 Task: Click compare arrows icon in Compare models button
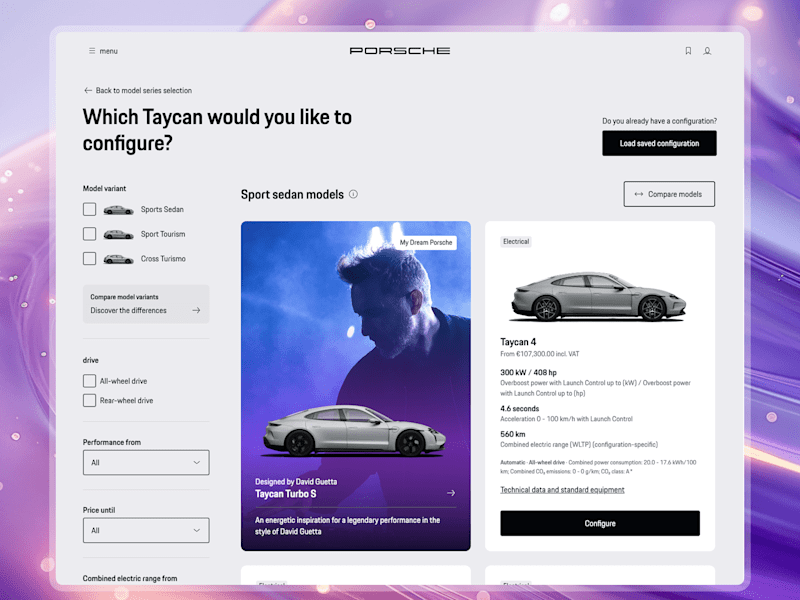639,194
